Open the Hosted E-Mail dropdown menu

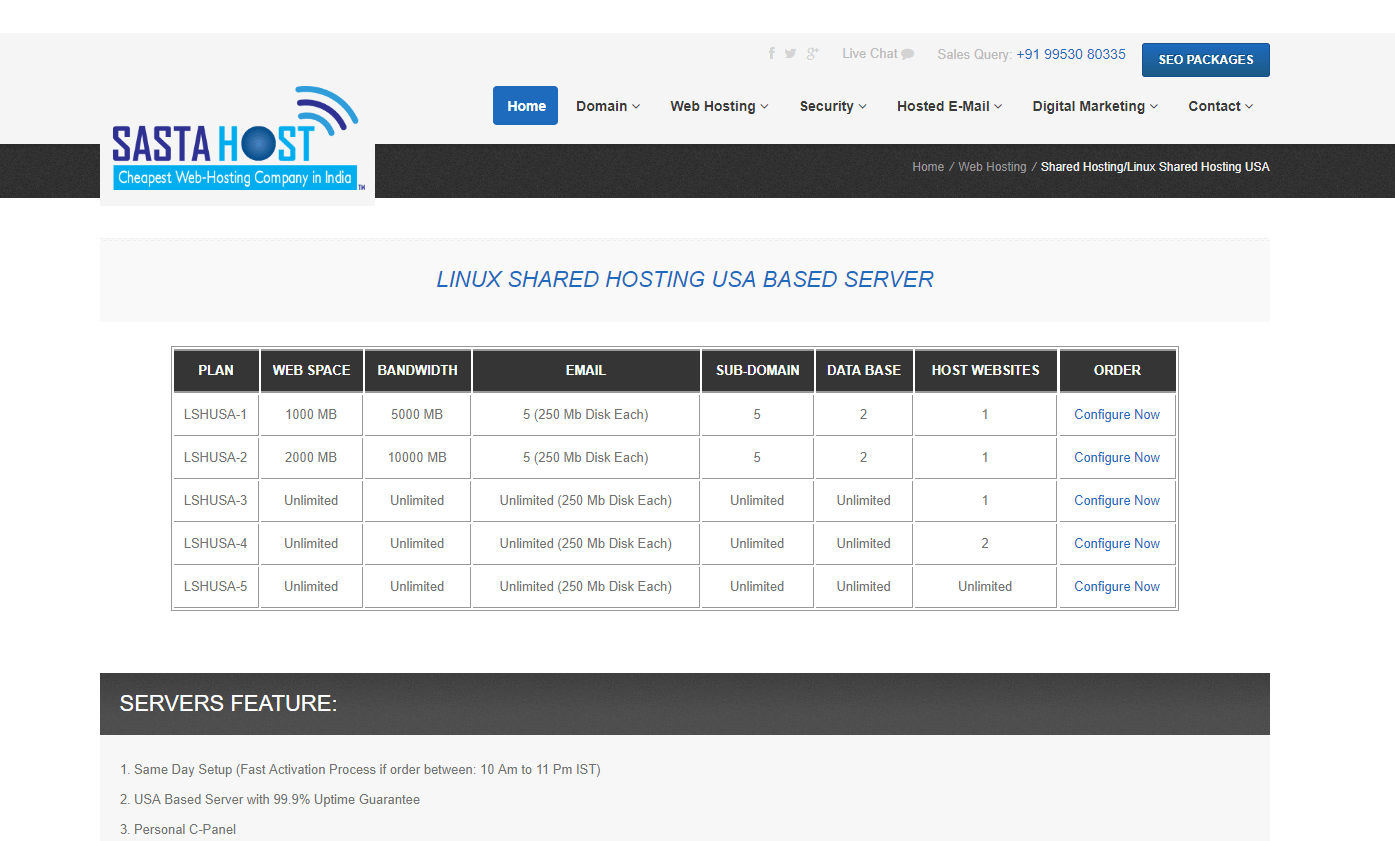950,106
